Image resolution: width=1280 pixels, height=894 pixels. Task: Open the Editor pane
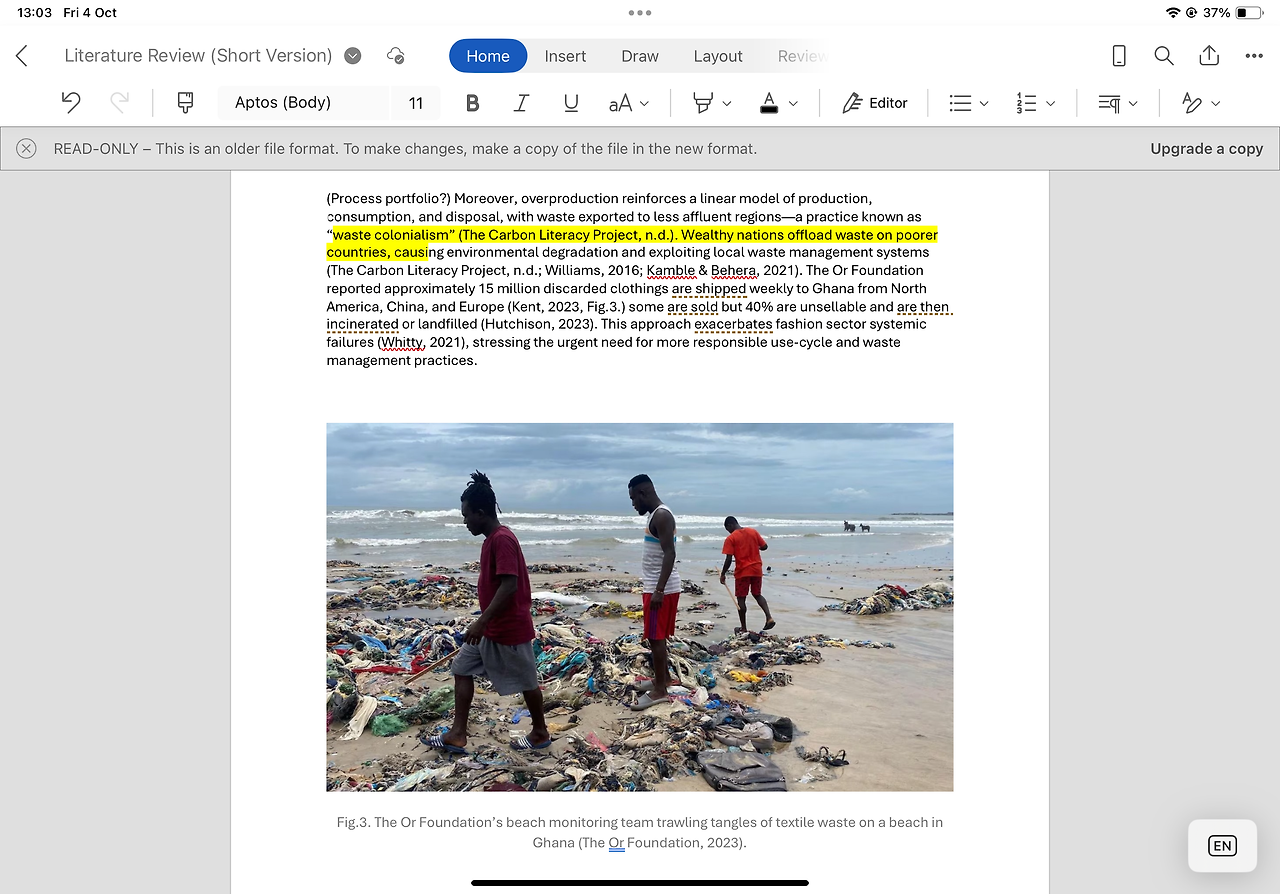tap(875, 103)
